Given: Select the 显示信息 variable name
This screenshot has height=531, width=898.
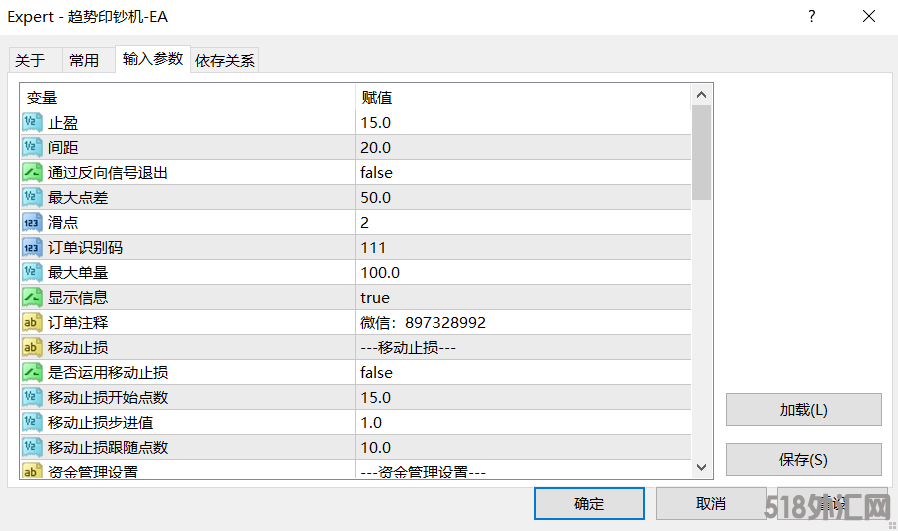Looking at the screenshot, I should 78,297.
